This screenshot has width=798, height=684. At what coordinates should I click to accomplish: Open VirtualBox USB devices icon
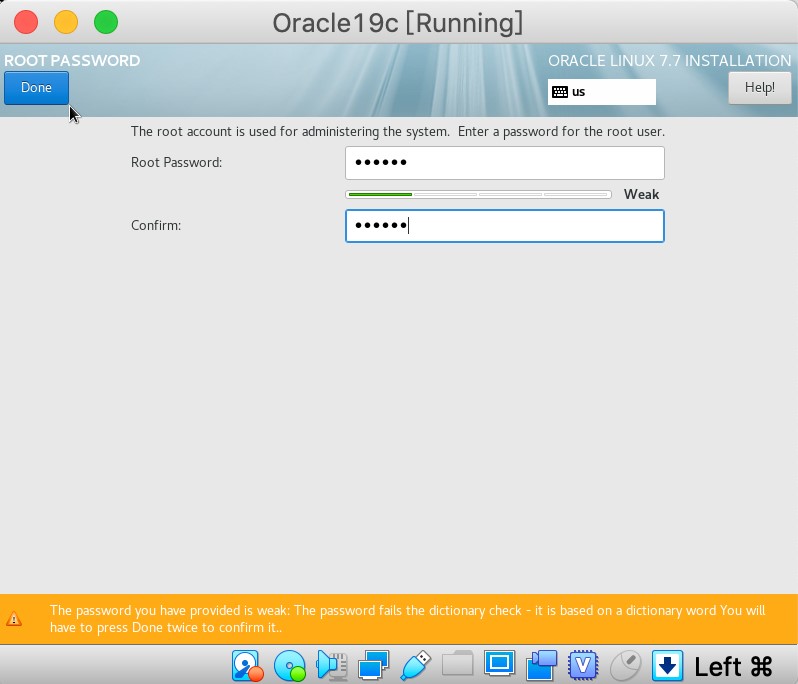tap(415, 665)
